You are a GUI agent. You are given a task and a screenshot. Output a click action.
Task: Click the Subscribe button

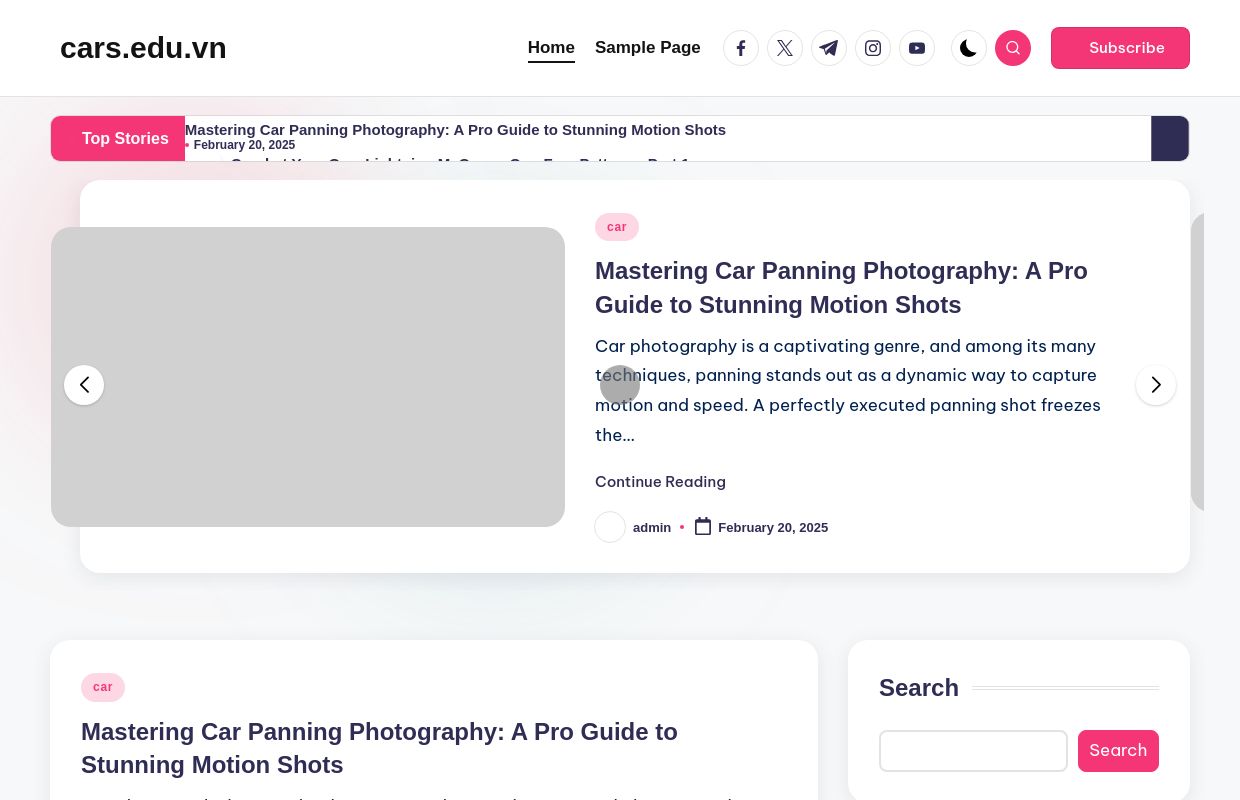point(1120,48)
